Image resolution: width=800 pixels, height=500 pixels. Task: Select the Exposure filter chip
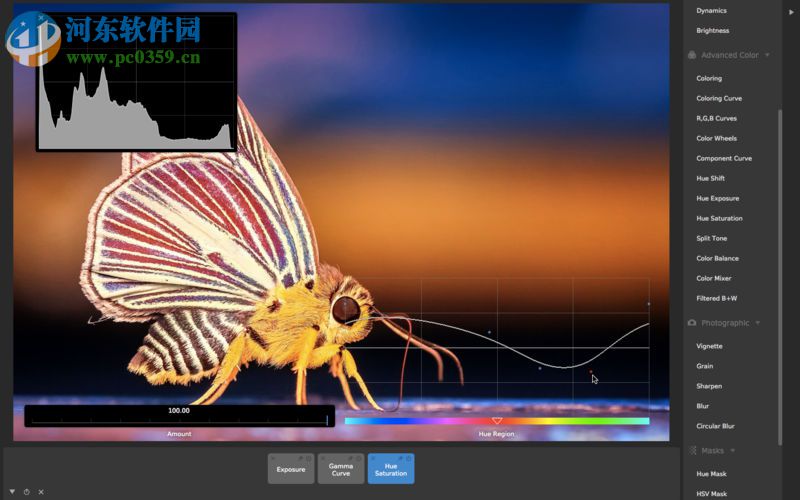291,468
